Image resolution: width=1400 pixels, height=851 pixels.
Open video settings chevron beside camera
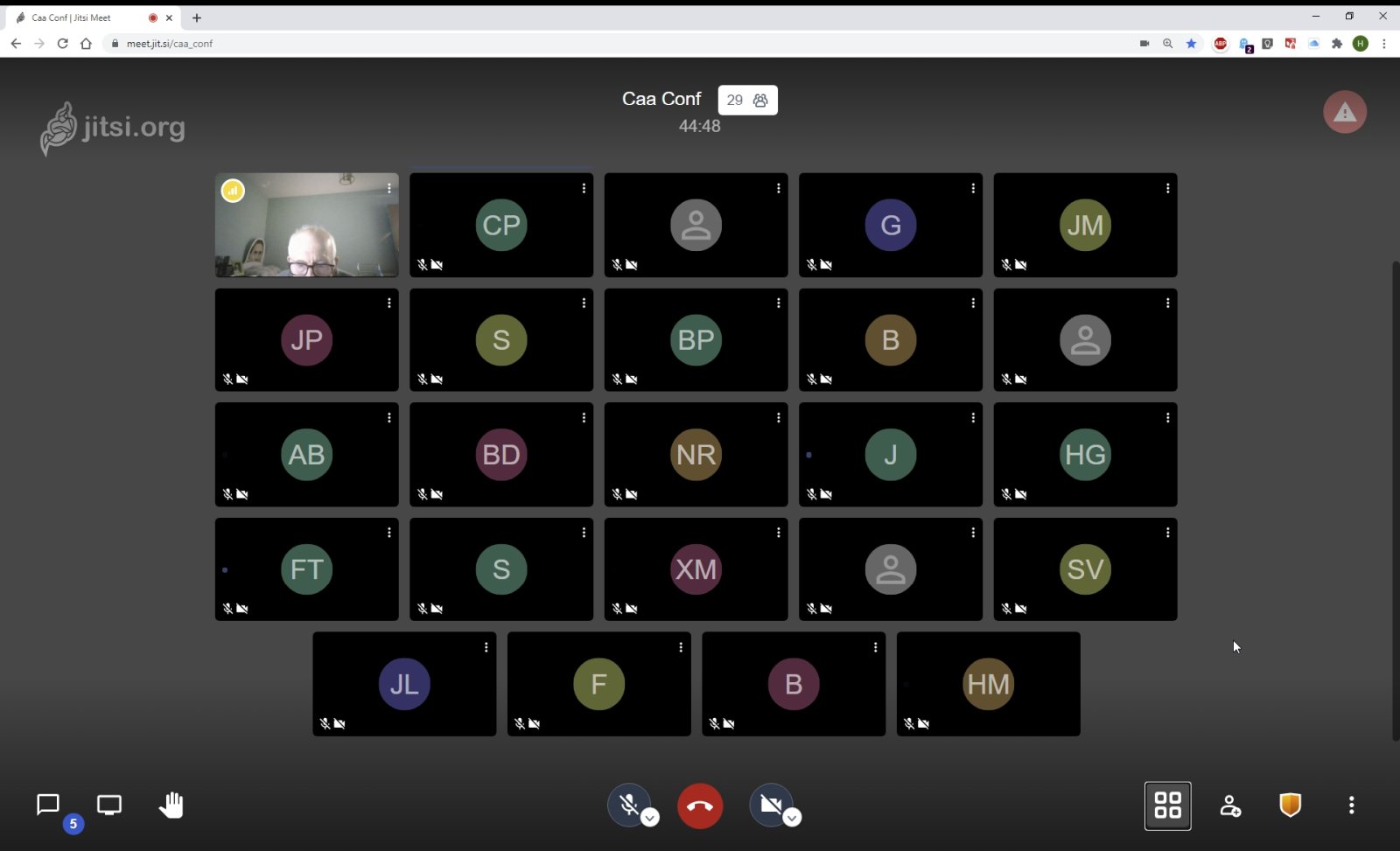(x=792, y=818)
